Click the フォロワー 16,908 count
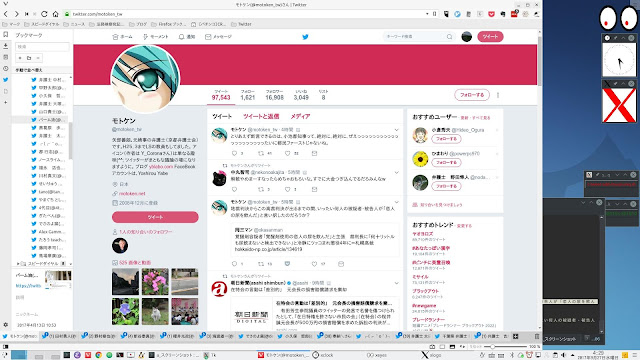 [x=274, y=95]
